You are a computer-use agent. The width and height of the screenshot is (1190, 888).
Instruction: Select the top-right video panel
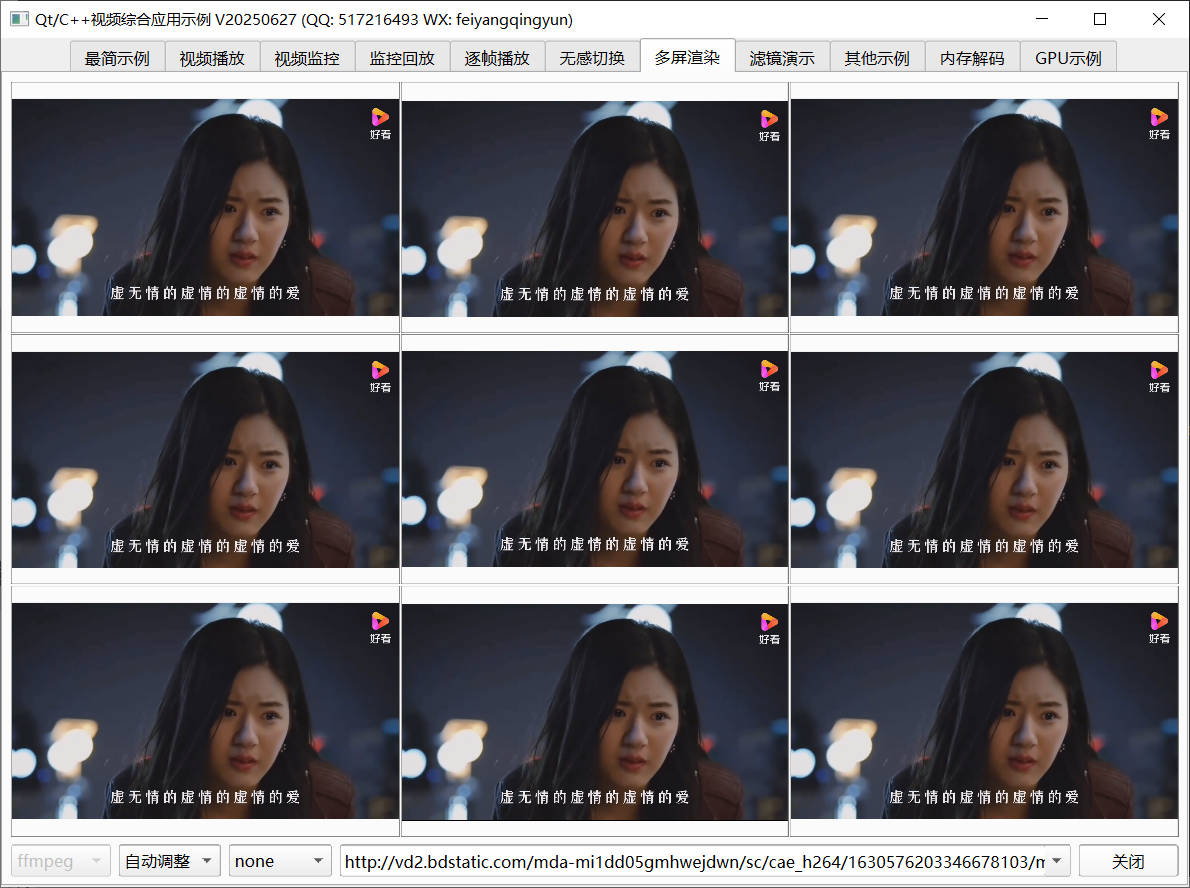(x=984, y=207)
